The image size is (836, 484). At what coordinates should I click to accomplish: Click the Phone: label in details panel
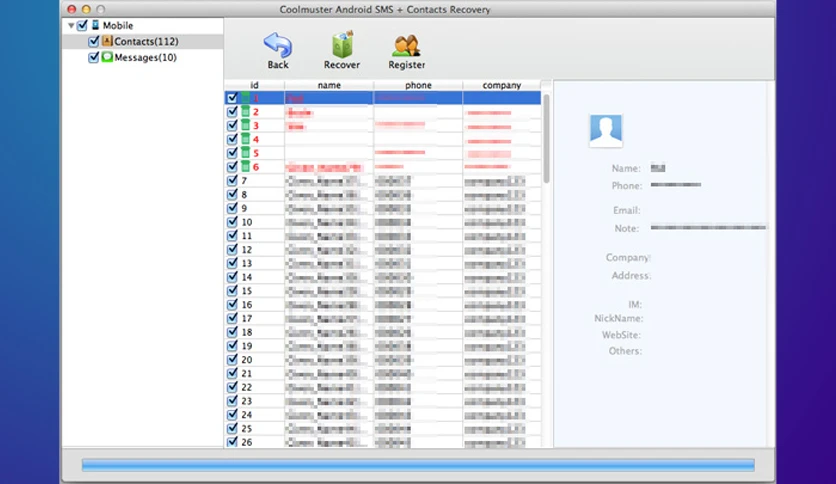pos(627,185)
